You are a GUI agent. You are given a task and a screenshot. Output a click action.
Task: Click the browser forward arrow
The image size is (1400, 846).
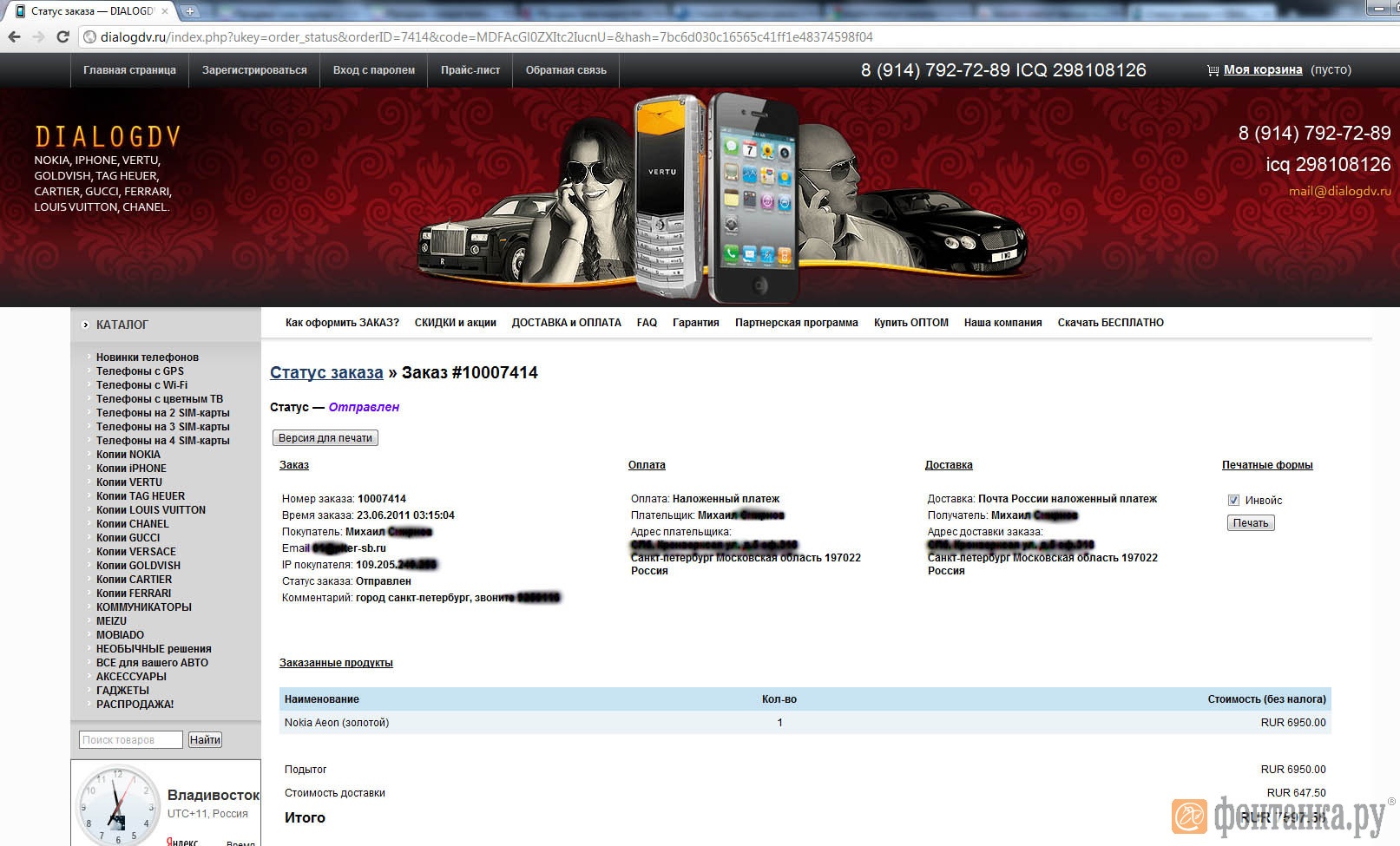pyautogui.click(x=38, y=37)
